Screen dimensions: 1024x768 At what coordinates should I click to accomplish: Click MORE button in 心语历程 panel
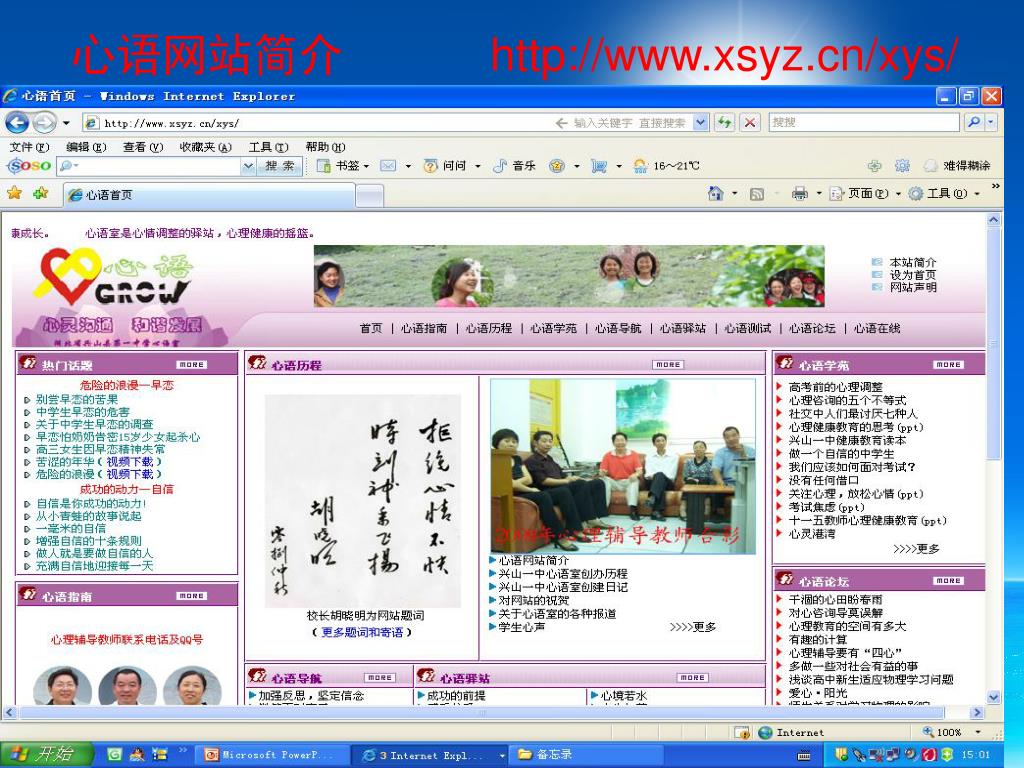tap(667, 364)
